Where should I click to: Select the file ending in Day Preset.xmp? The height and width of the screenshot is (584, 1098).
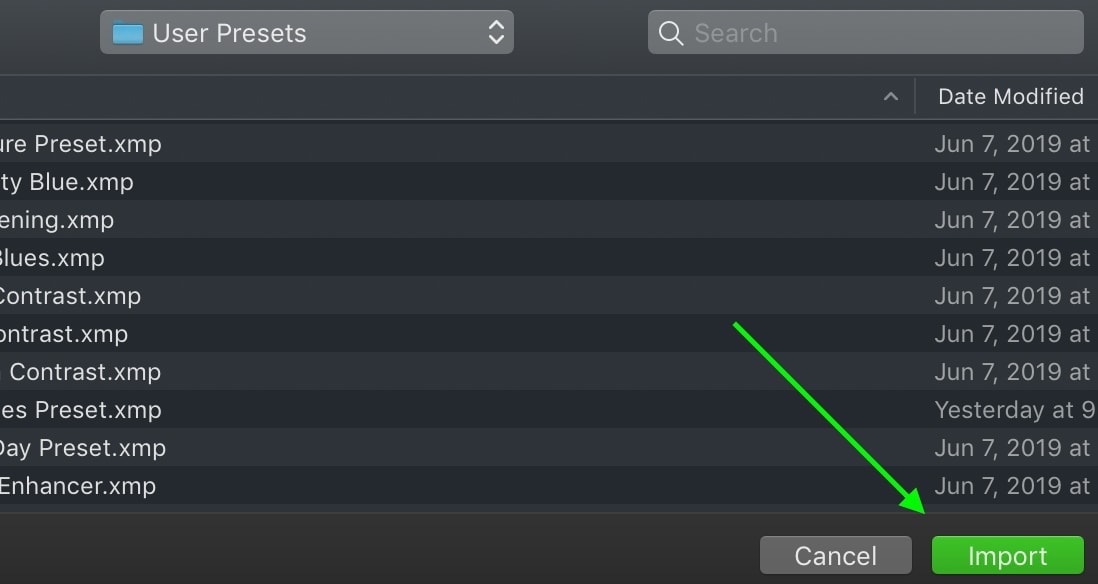point(549,447)
